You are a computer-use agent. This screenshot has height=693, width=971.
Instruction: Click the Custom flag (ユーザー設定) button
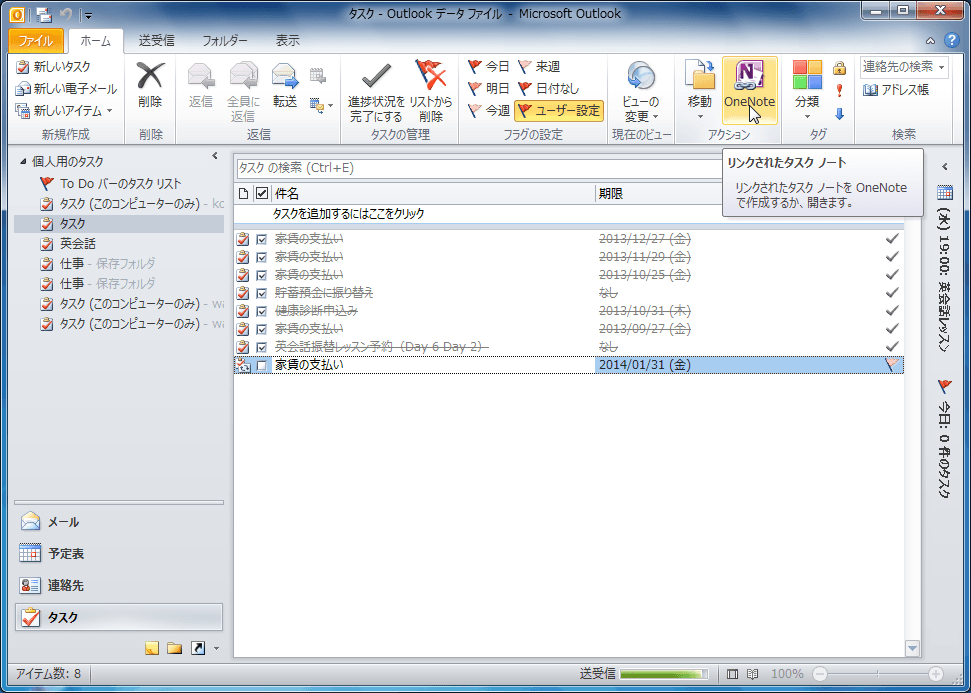pyautogui.click(x=559, y=111)
